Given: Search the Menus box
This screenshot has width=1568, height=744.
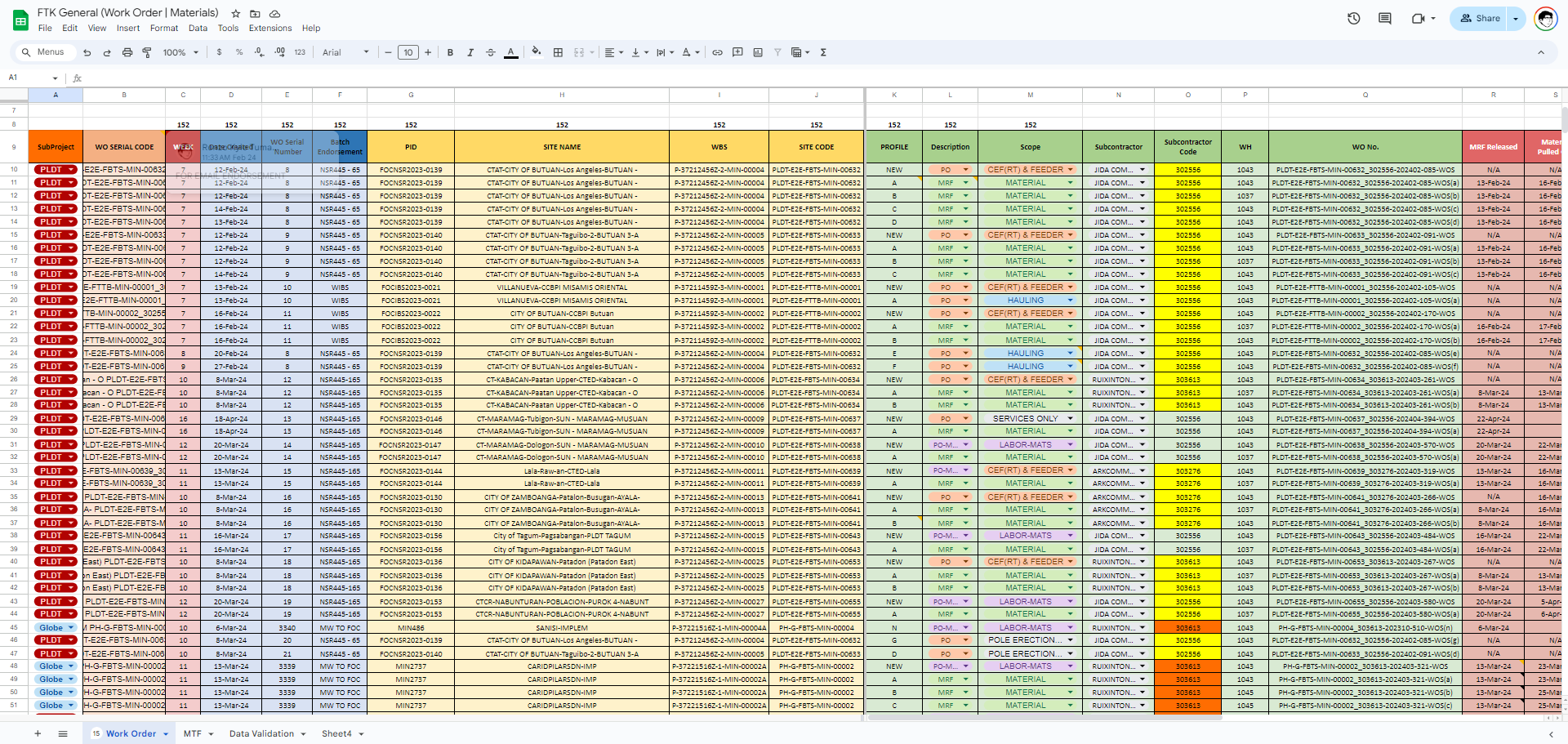Looking at the screenshot, I should coord(46,52).
